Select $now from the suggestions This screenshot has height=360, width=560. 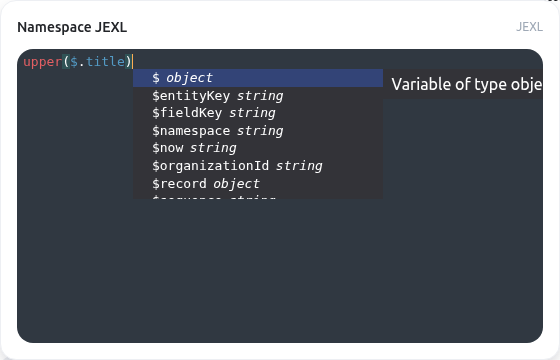point(258,148)
